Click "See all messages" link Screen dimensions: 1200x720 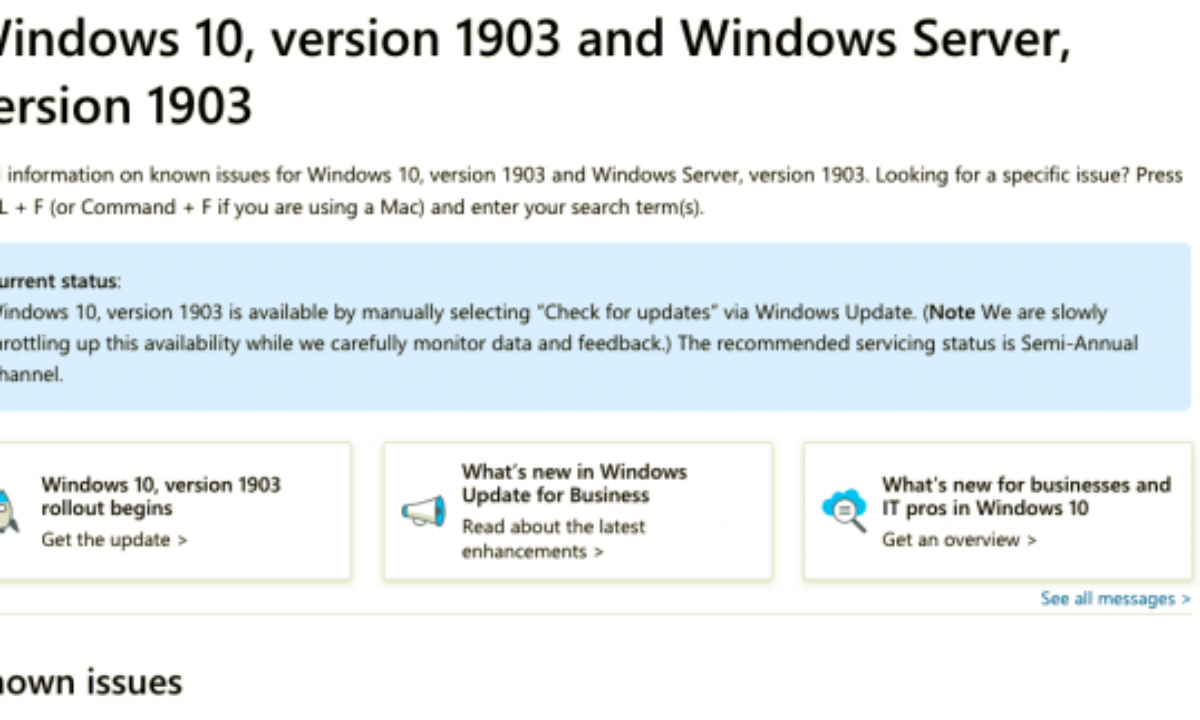tap(1108, 599)
